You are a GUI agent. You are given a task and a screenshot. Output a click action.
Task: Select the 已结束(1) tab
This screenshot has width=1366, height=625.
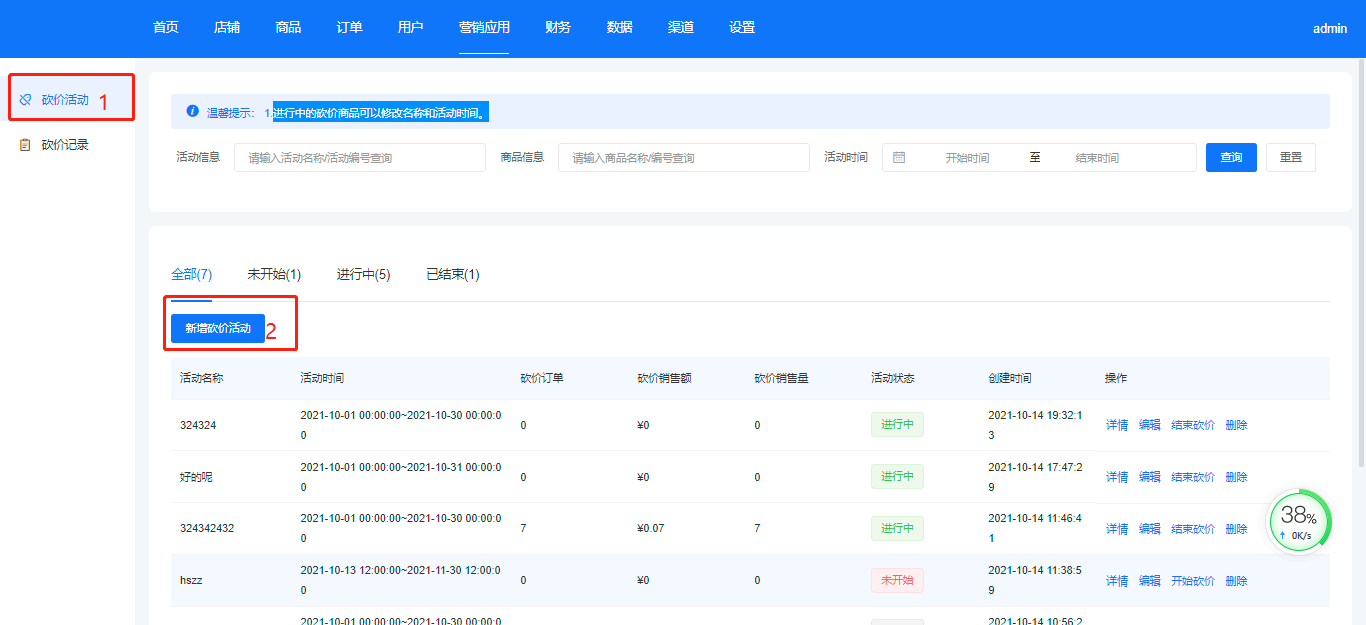(x=452, y=274)
